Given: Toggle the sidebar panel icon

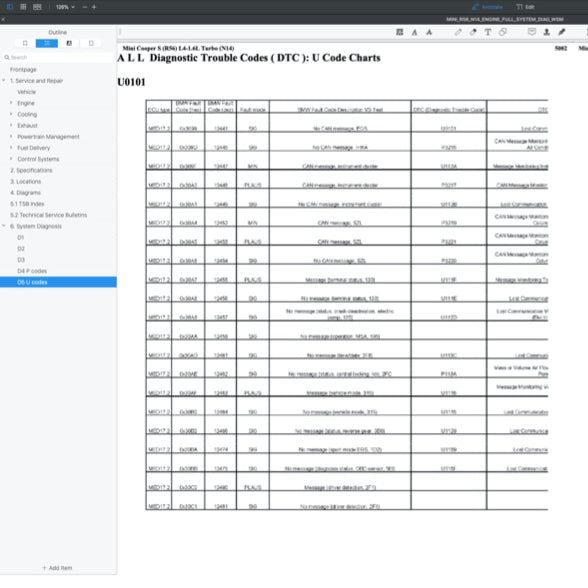Looking at the screenshot, I should pos(10,7).
